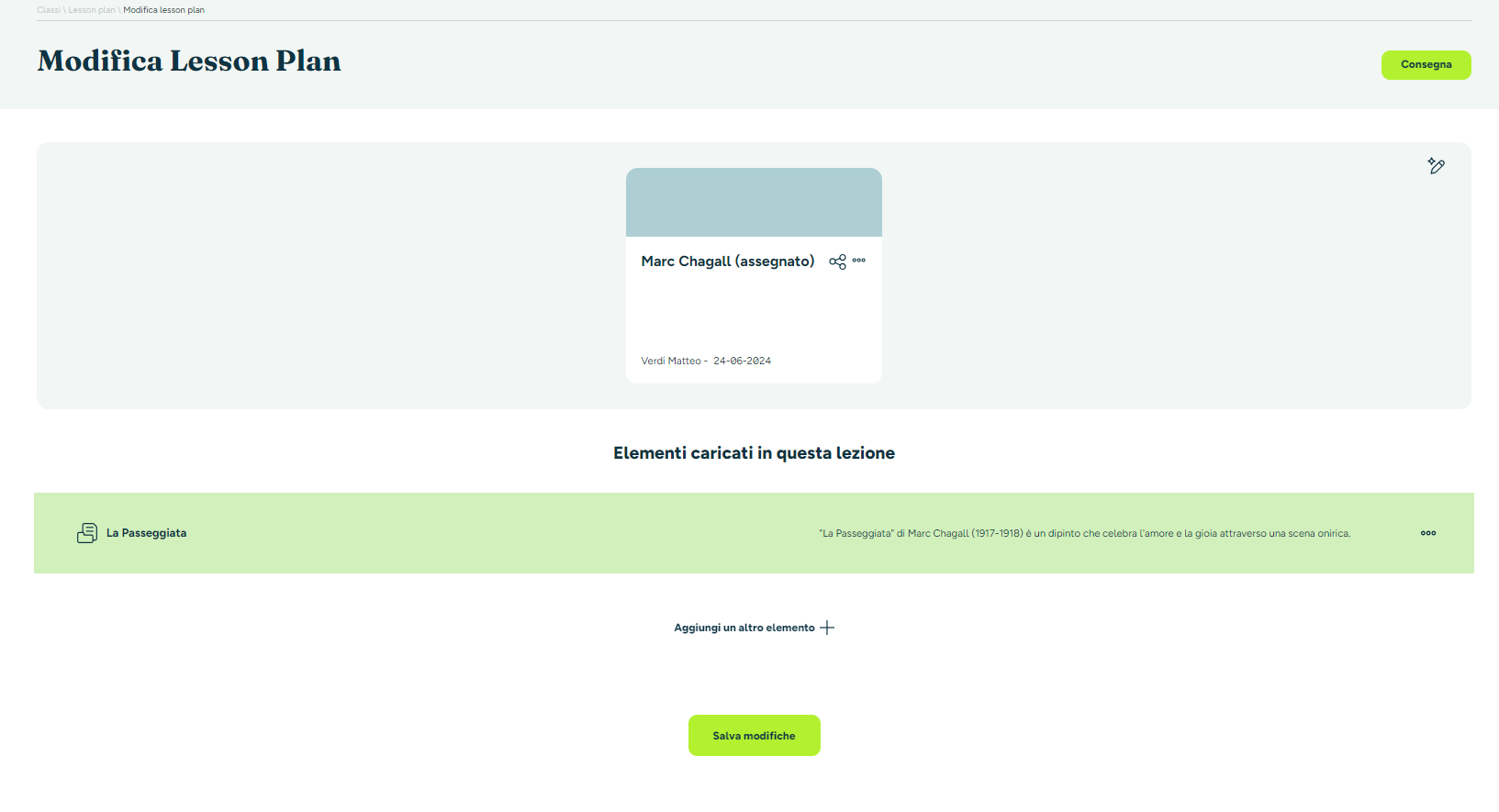Click Elementi caricati in questa lezione heading
This screenshot has height=812, width=1499.
pyautogui.click(x=754, y=453)
